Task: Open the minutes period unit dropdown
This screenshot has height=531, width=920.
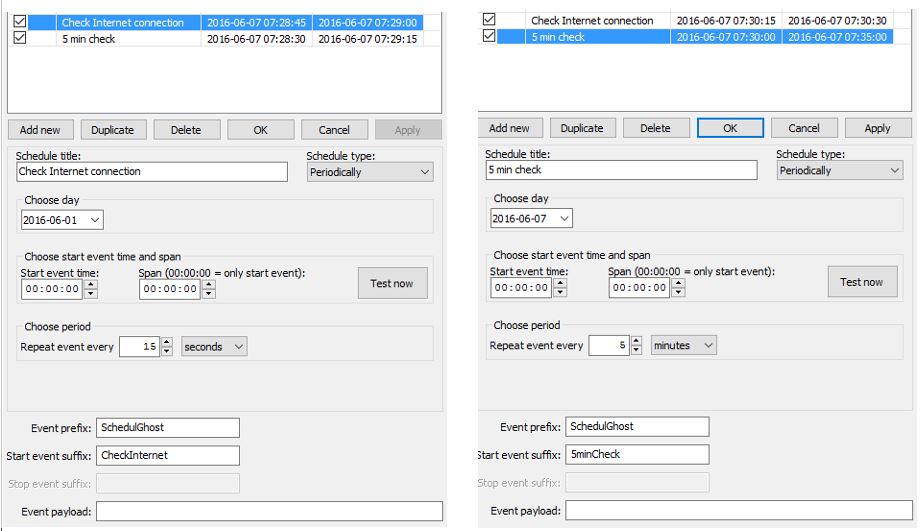Action: point(684,345)
